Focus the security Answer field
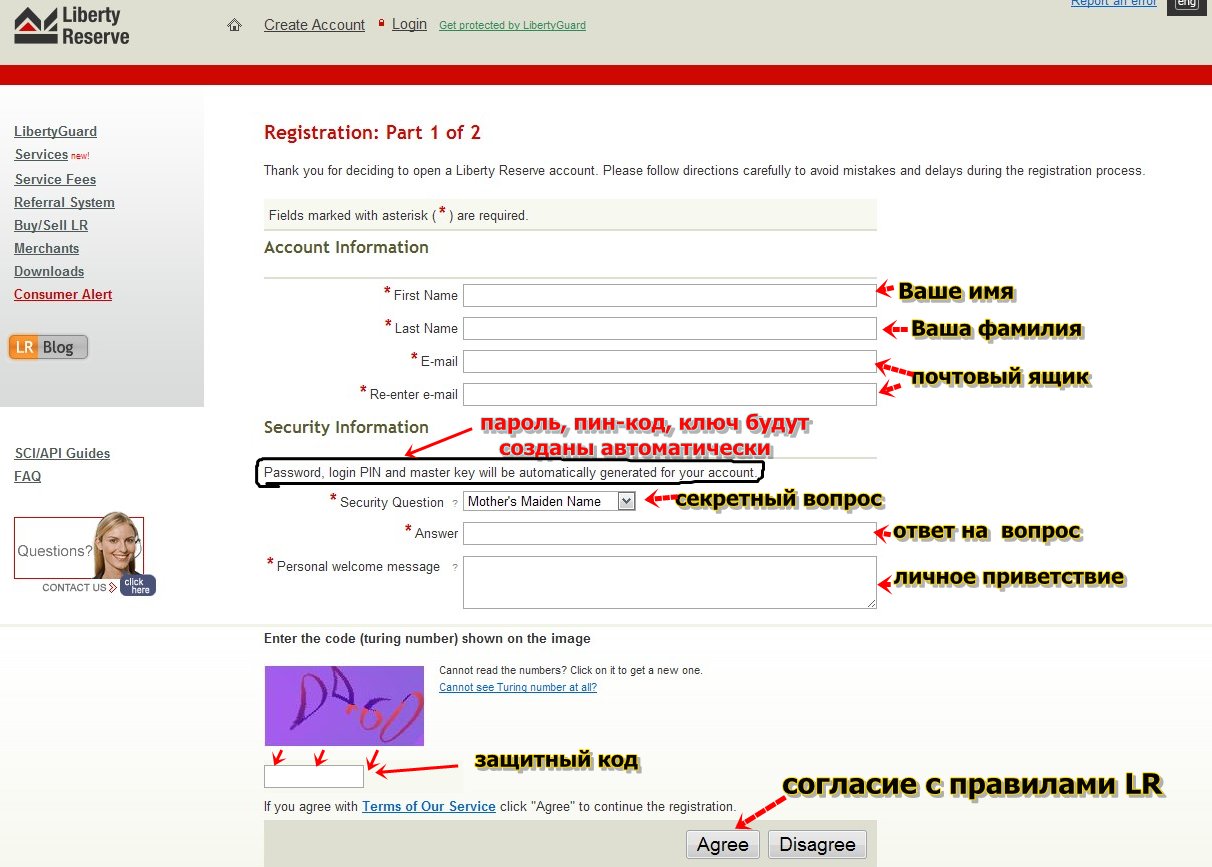 pos(670,533)
